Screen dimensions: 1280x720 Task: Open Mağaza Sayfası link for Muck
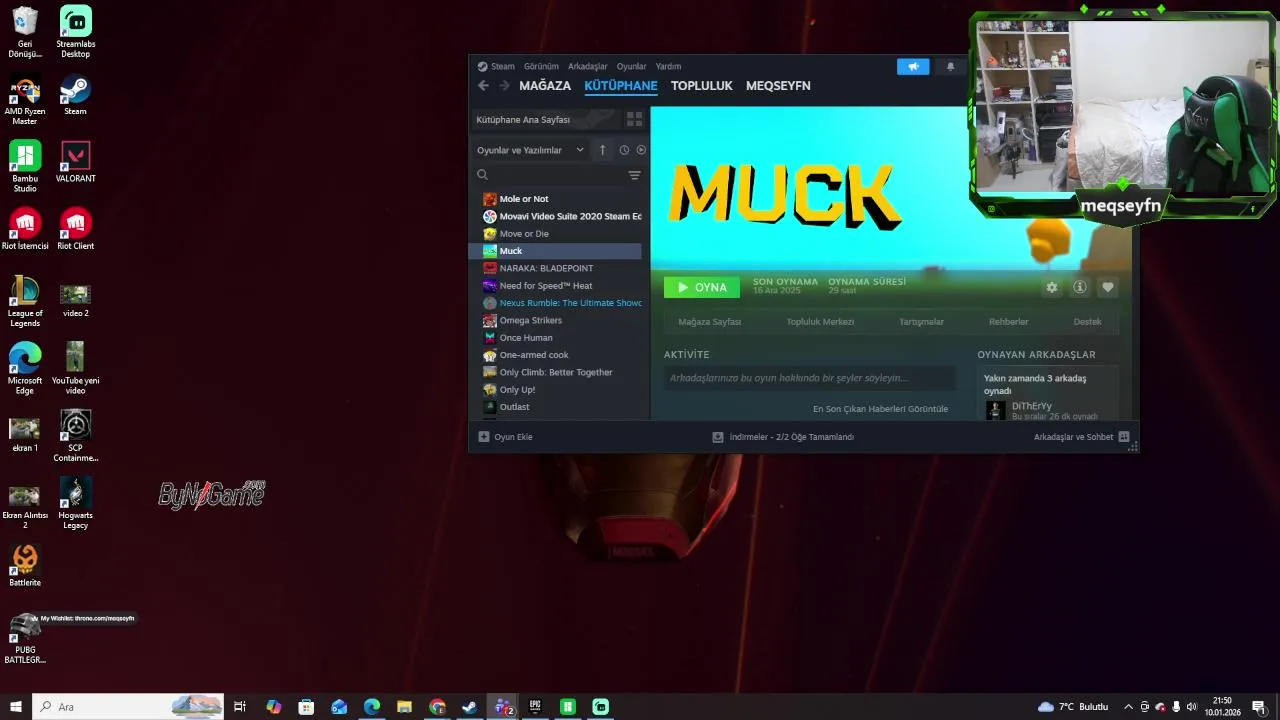(710, 322)
